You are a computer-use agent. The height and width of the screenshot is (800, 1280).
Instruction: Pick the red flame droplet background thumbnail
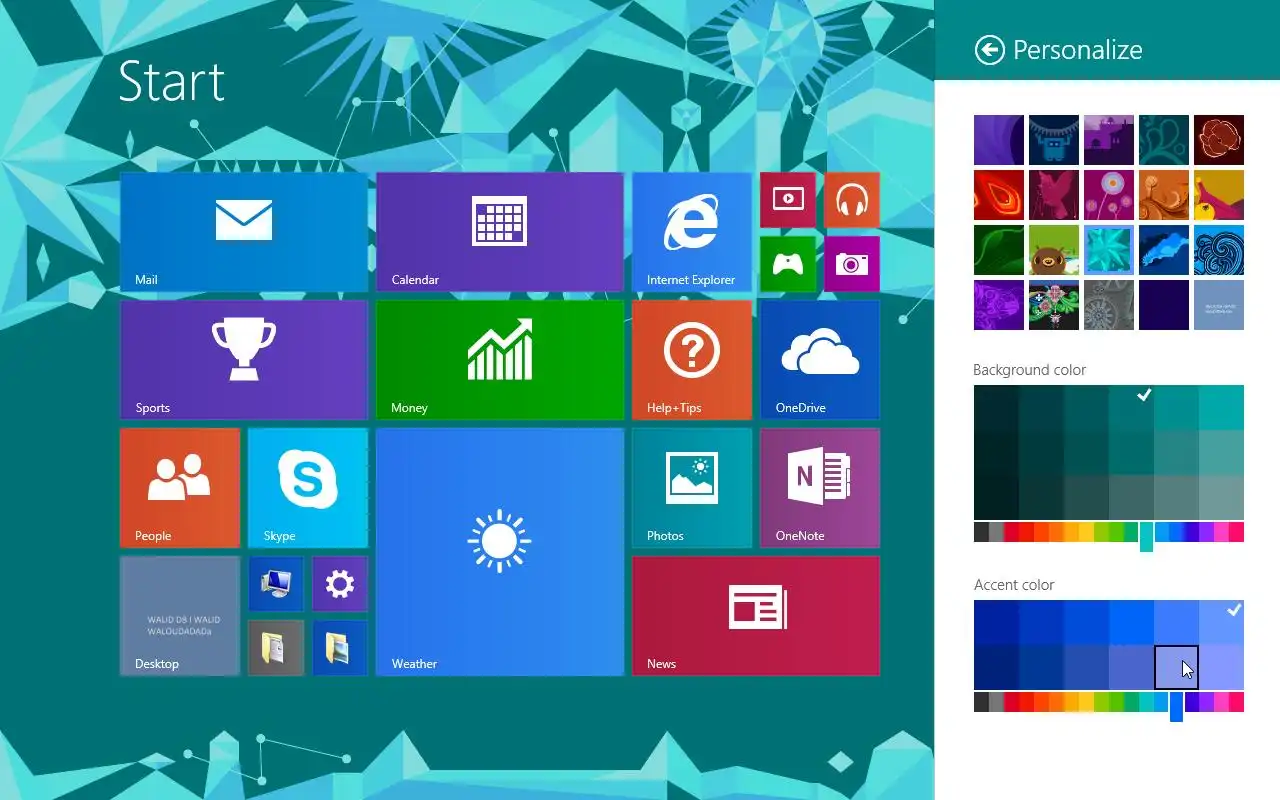click(x=999, y=195)
